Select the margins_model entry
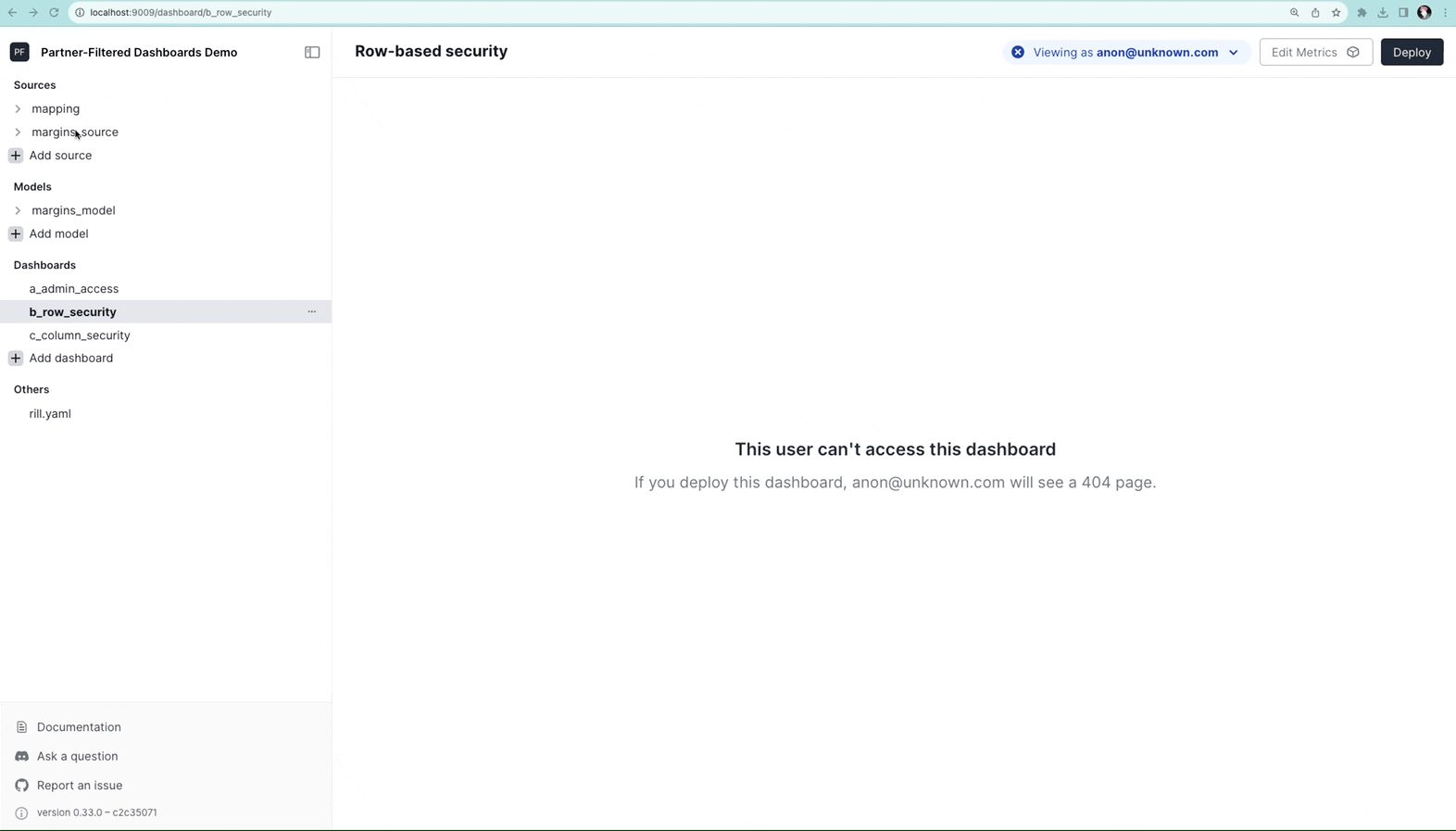This screenshot has height=831, width=1456. click(73, 211)
